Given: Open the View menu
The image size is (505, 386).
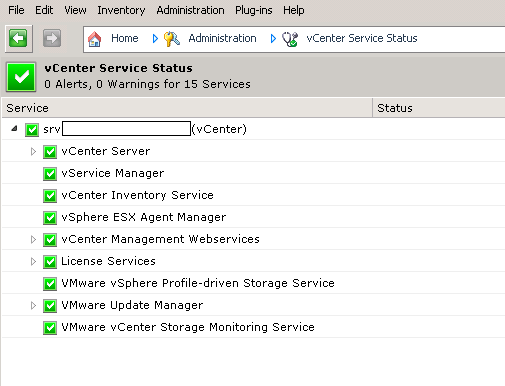Looking at the screenshot, I should tap(75, 10).
